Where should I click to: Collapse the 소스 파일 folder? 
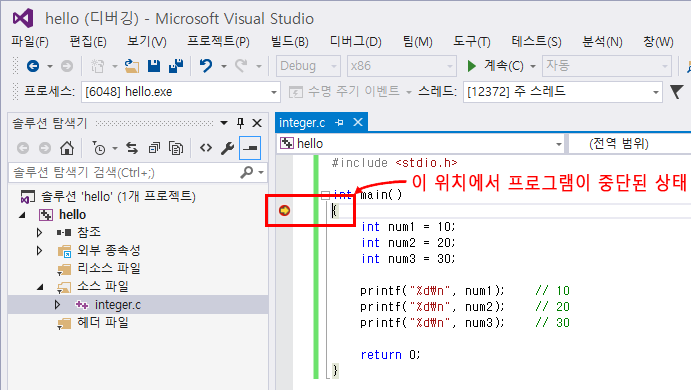coord(40,287)
